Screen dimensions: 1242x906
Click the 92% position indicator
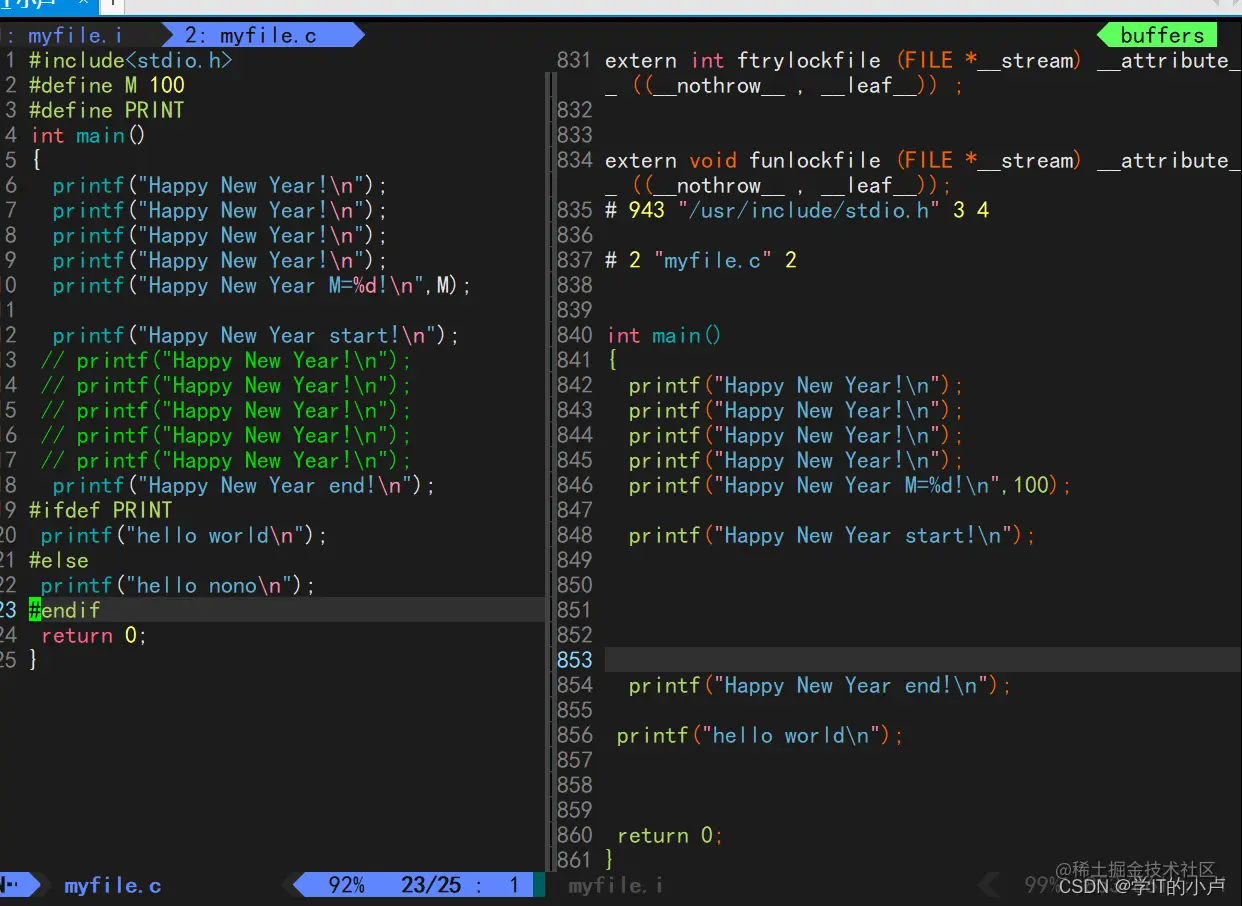tap(347, 885)
